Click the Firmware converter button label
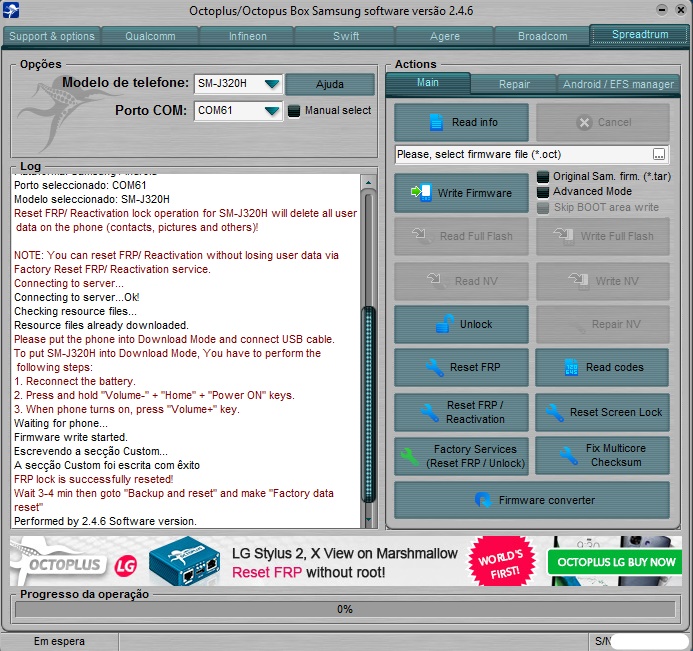 pyautogui.click(x=547, y=500)
